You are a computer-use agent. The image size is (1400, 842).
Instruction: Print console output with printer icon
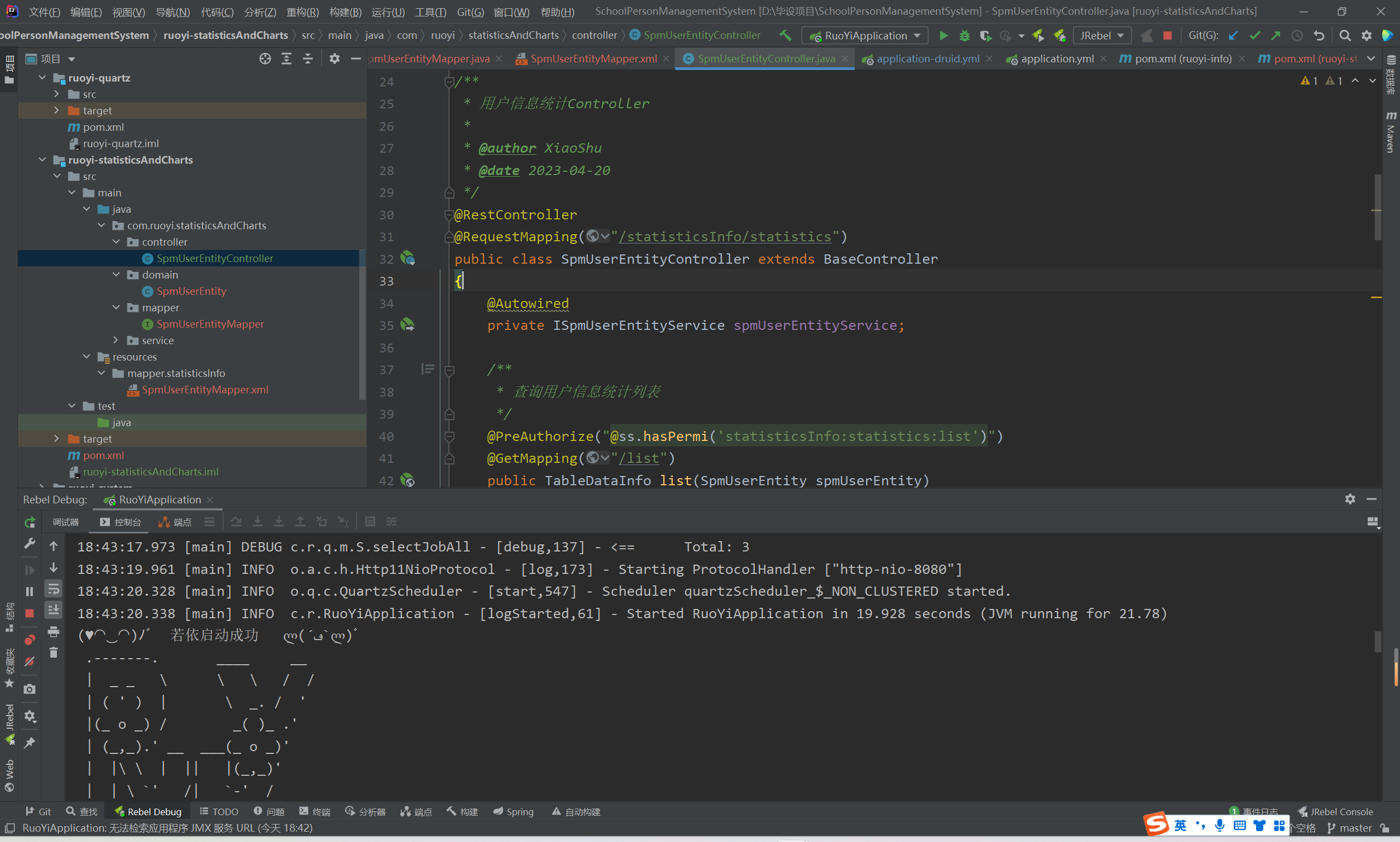click(x=53, y=631)
